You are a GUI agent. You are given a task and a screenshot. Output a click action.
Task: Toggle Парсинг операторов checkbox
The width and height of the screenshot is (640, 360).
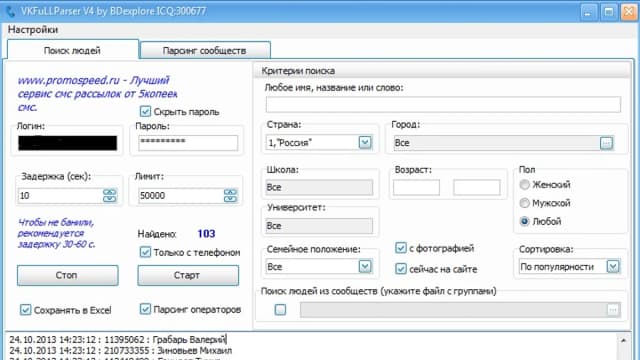(145, 309)
